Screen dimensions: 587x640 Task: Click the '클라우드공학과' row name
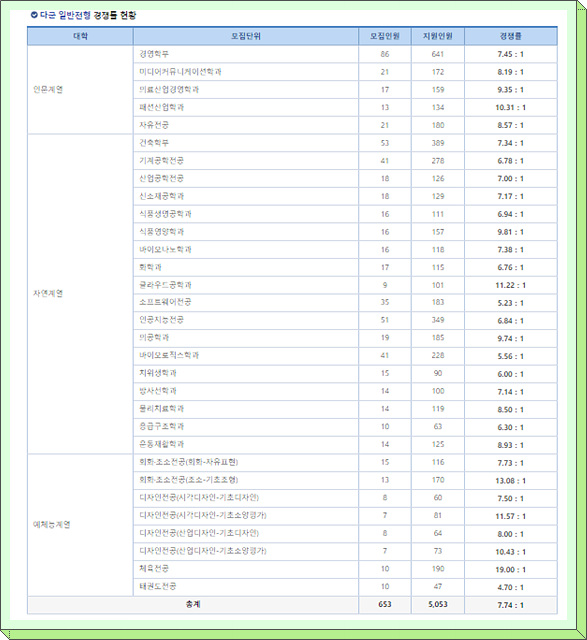(x=165, y=285)
